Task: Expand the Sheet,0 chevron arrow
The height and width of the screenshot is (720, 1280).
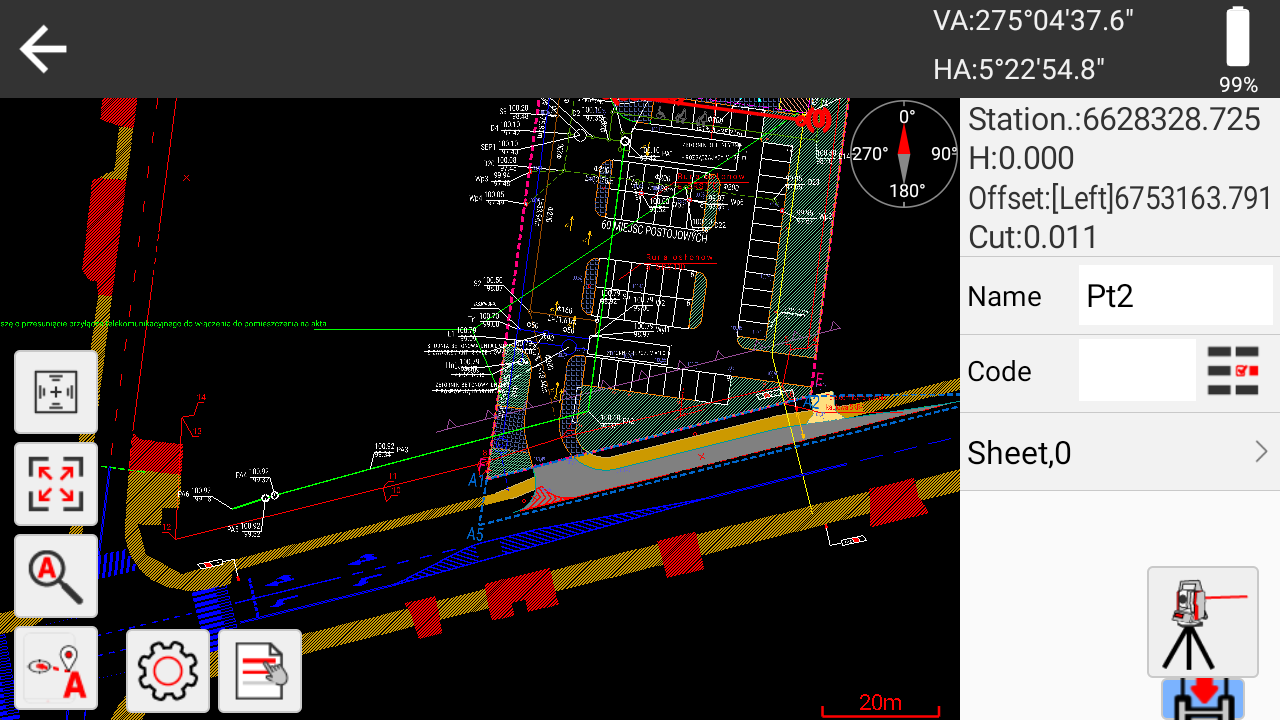Action: (1261, 452)
